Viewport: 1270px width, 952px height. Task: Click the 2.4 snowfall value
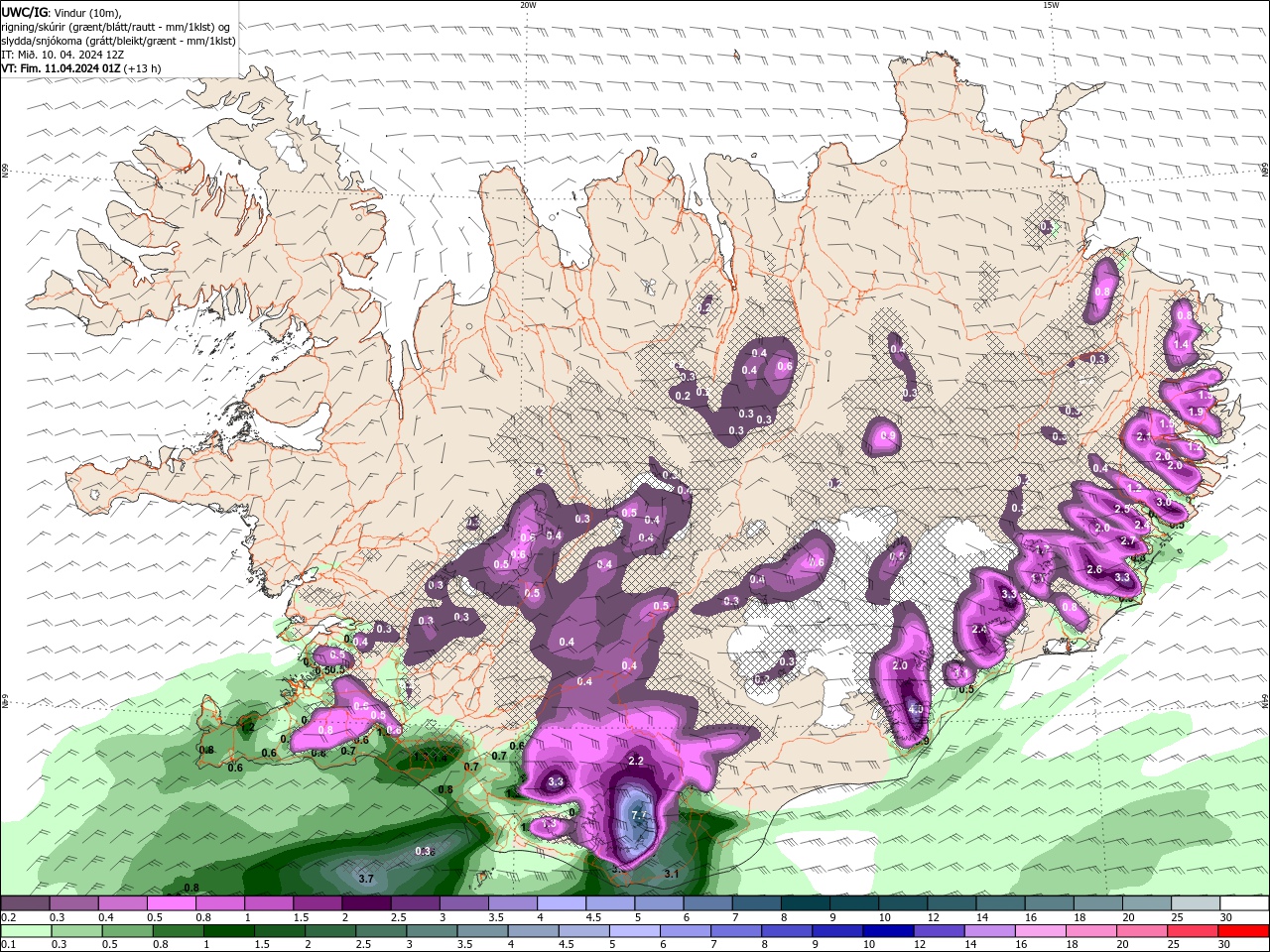[980, 630]
